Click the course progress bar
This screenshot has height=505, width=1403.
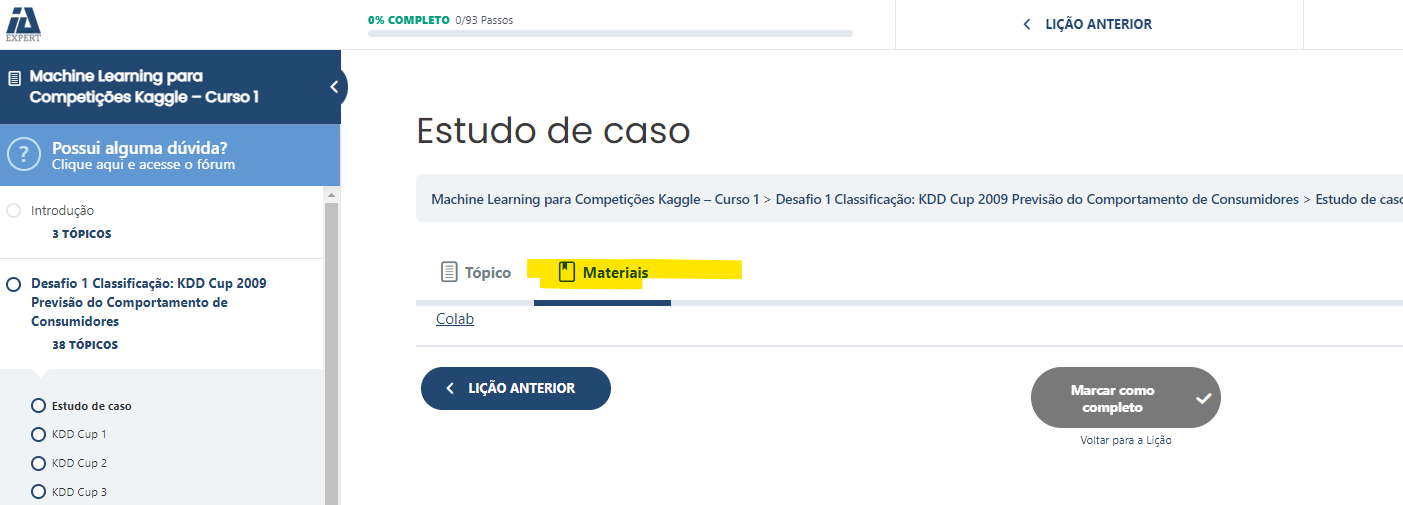pos(610,33)
